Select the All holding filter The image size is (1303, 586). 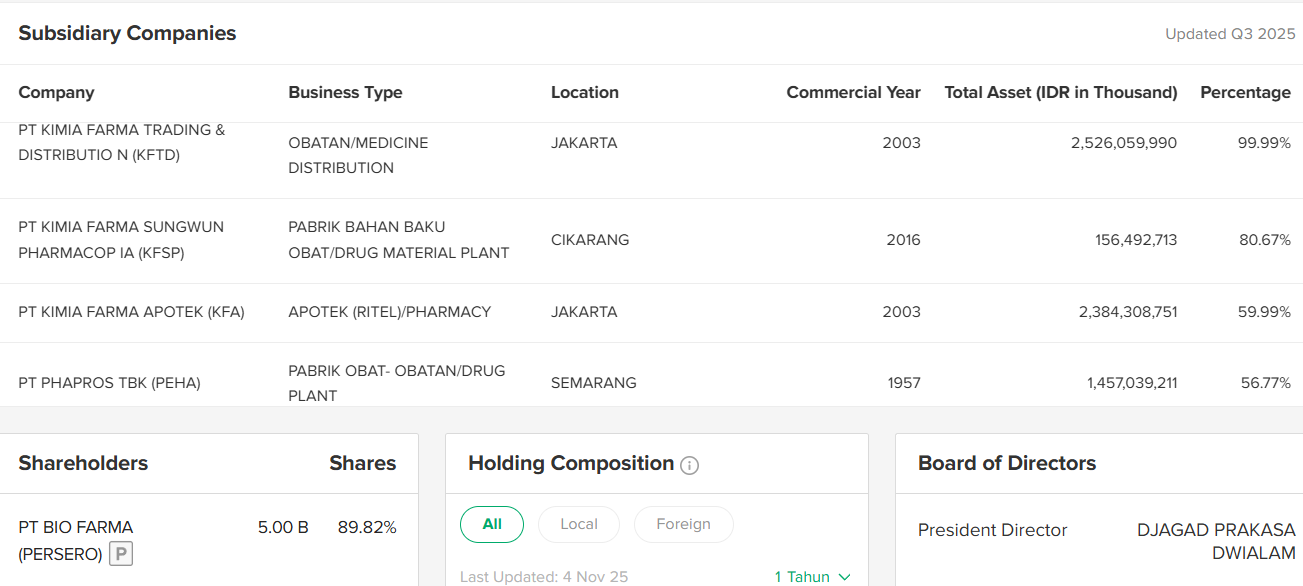tap(492, 524)
